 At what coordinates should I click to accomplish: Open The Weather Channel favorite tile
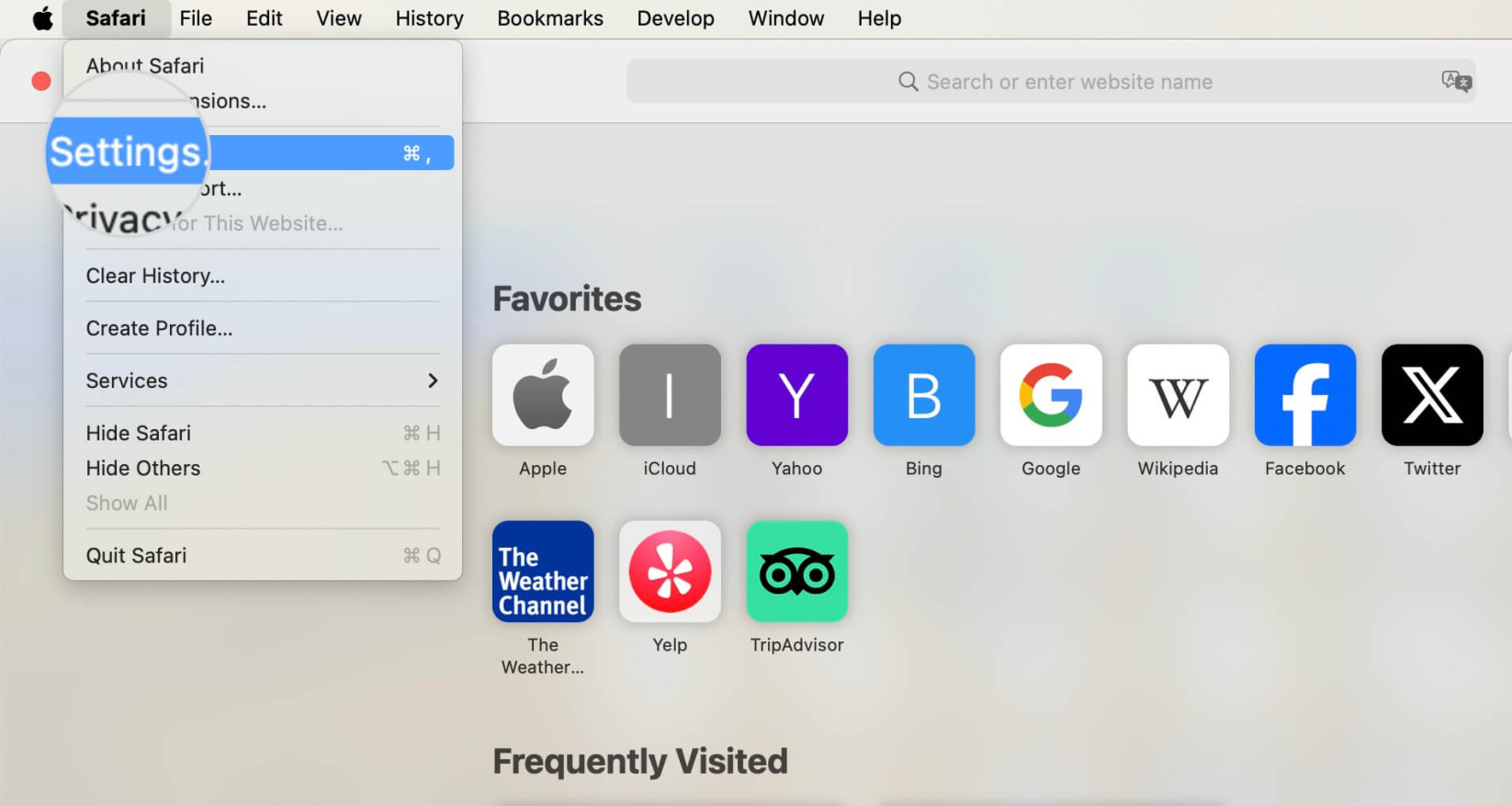pyautogui.click(x=543, y=572)
